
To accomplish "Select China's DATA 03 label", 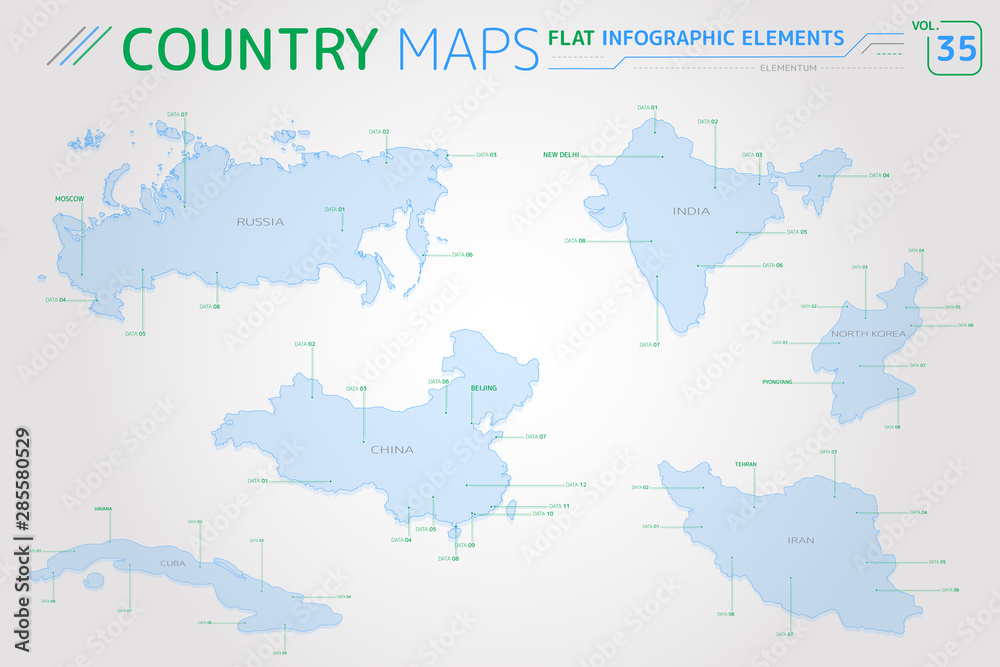I will pos(357,388).
